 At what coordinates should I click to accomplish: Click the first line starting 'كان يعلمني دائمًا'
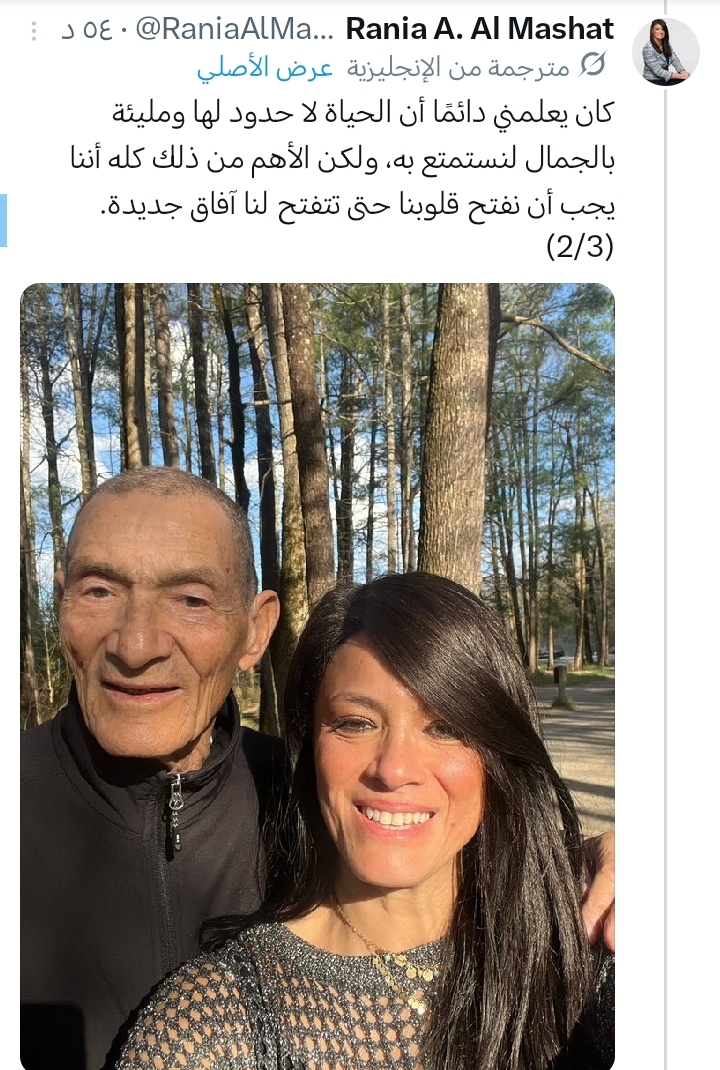tap(363, 113)
